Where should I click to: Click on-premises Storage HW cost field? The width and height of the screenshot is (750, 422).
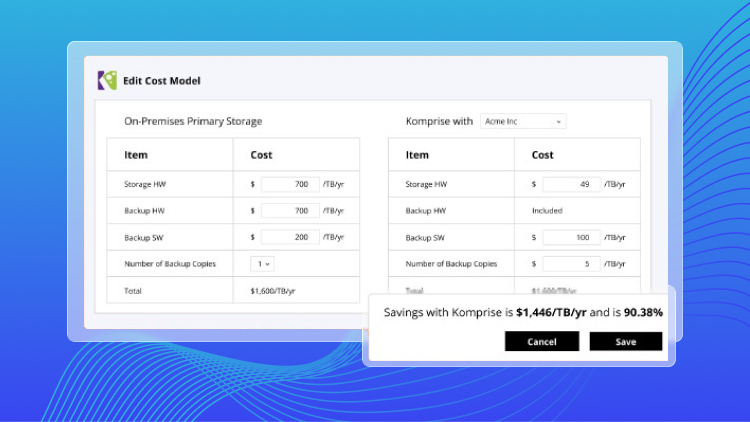pos(289,184)
